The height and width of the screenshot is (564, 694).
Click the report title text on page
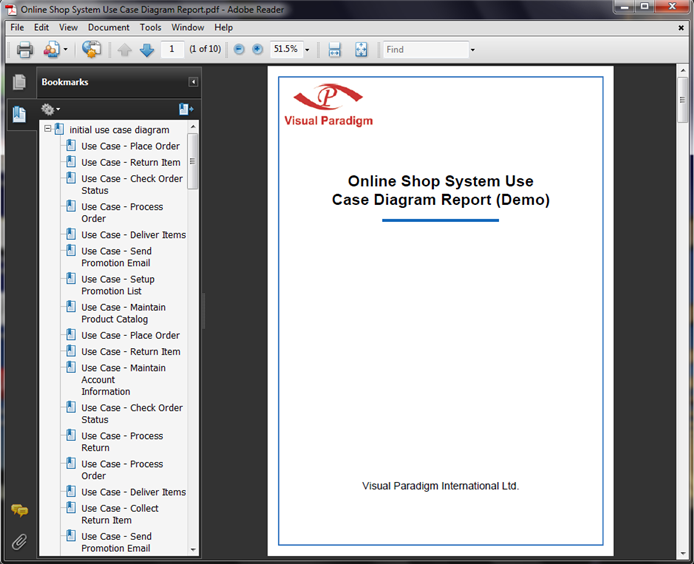pyautogui.click(x=441, y=190)
